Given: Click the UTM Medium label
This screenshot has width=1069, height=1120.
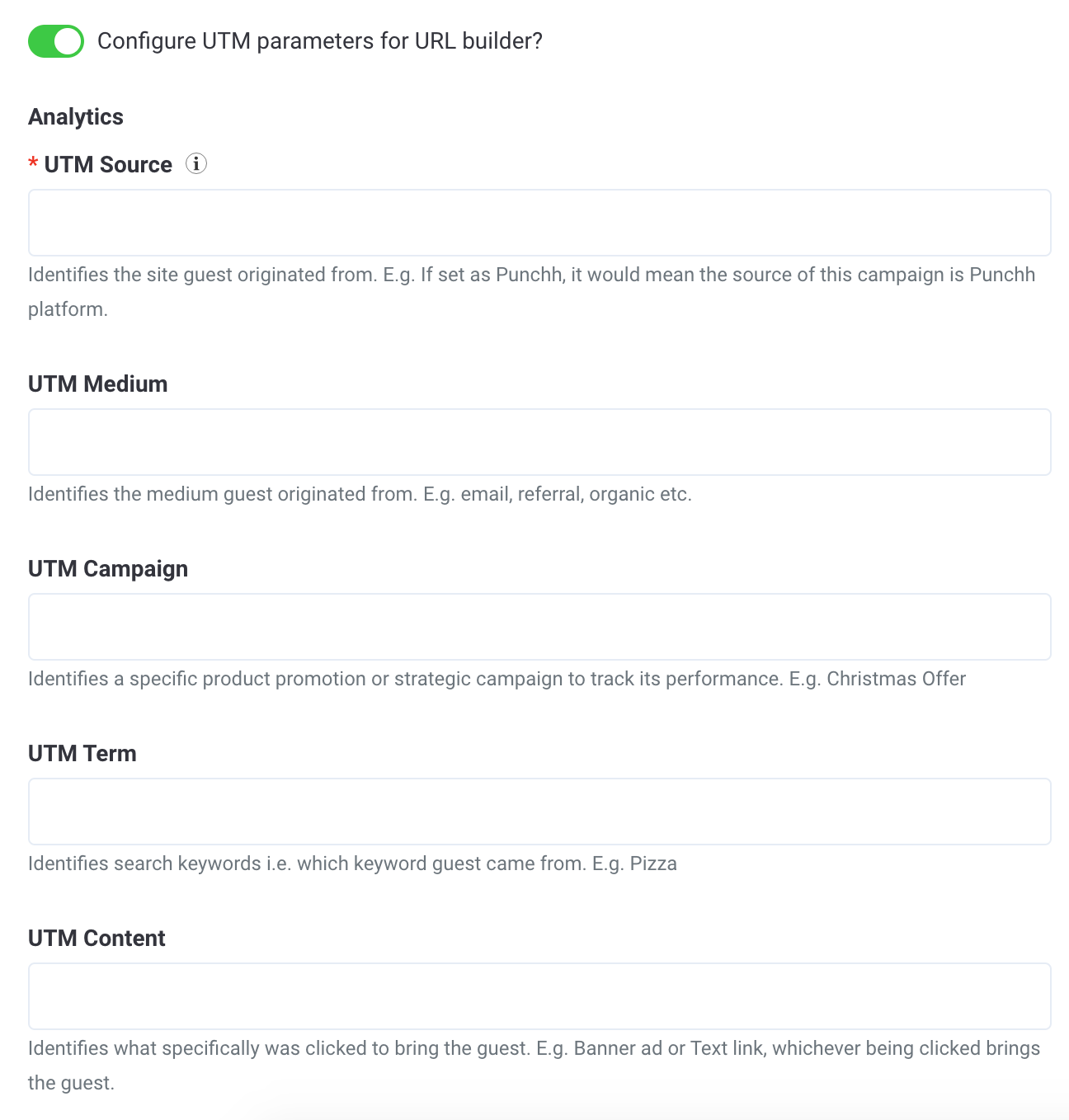Looking at the screenshot, I should pos(97,384).
